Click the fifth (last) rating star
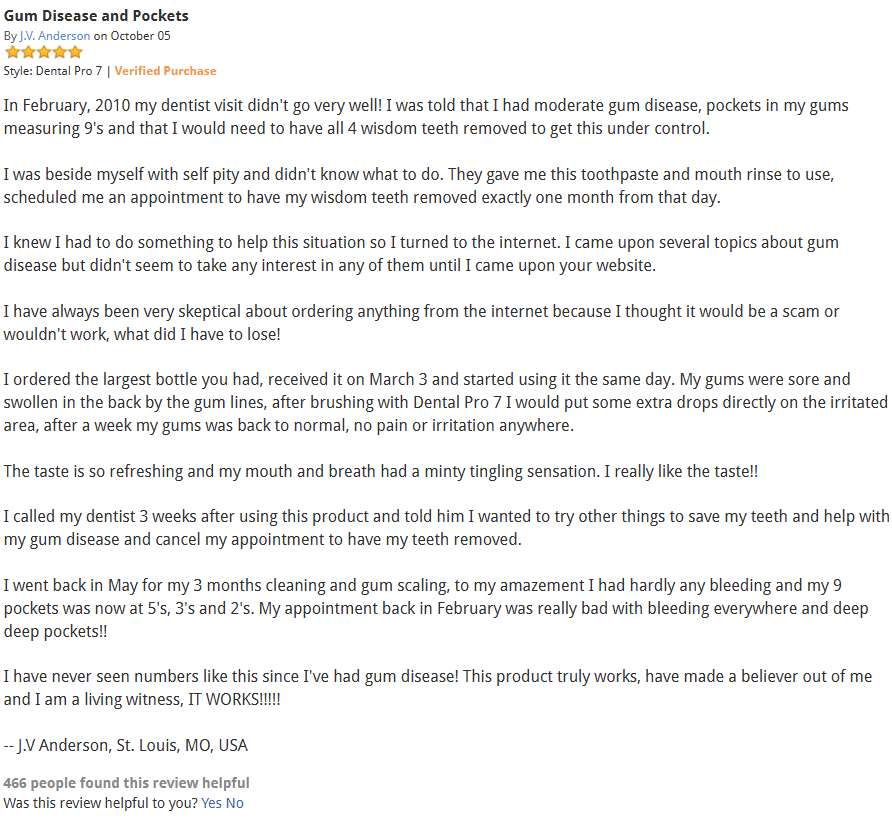Image resolution: width=892 pixels, height=825 pixels. pos(75,52)
